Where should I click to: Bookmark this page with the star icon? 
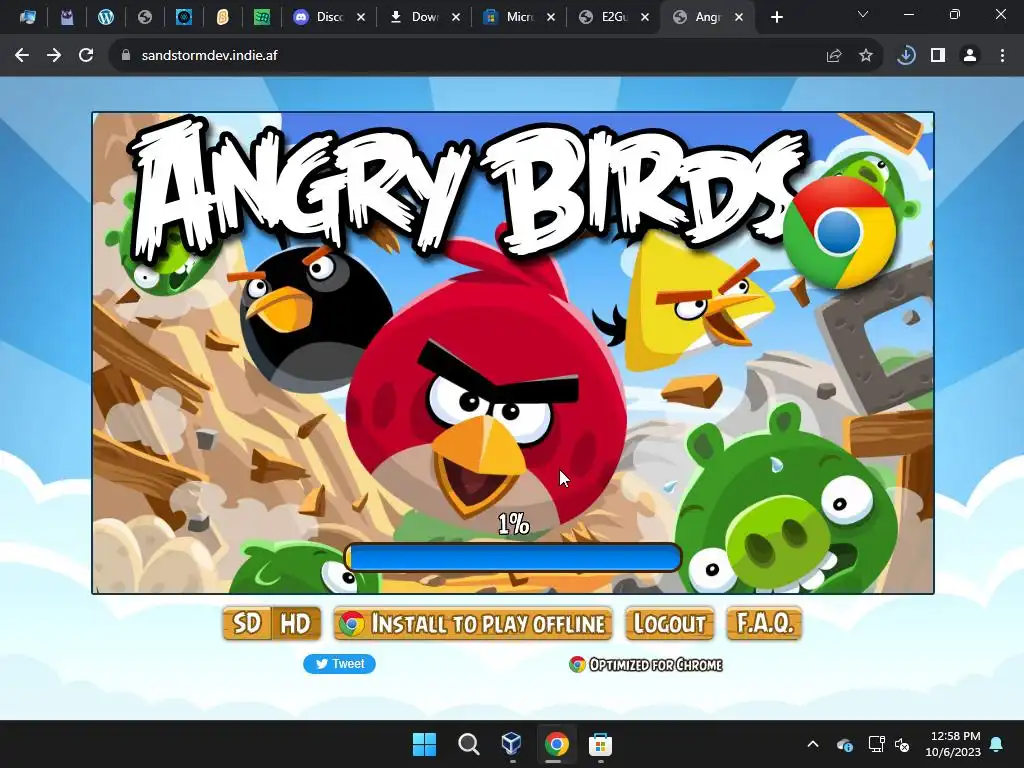866,56
